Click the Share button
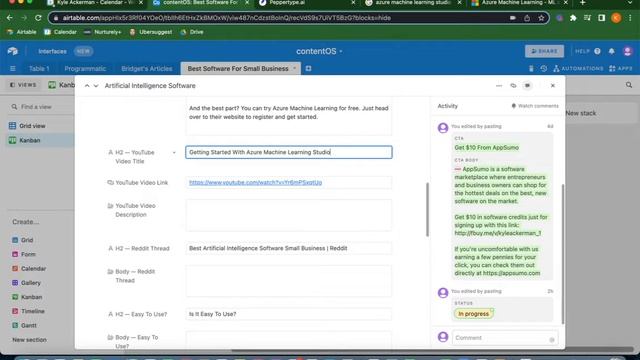This screenshot has width=640, height=360. 544,51
